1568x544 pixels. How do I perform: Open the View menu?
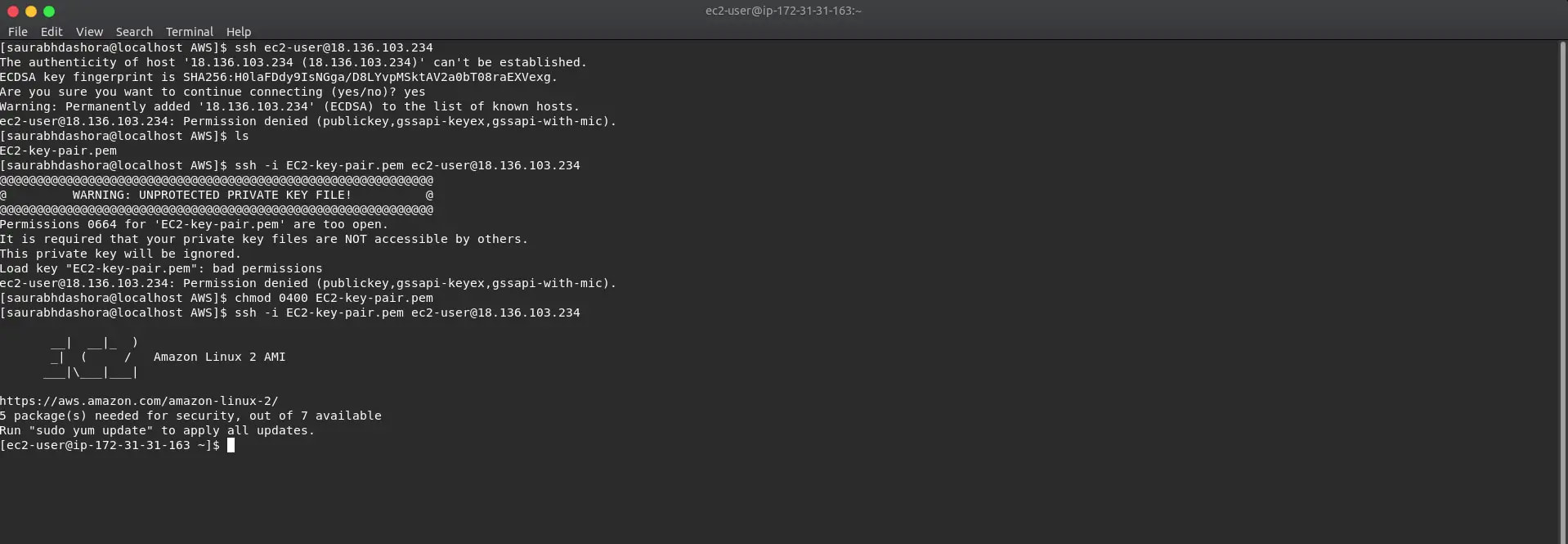89,32
